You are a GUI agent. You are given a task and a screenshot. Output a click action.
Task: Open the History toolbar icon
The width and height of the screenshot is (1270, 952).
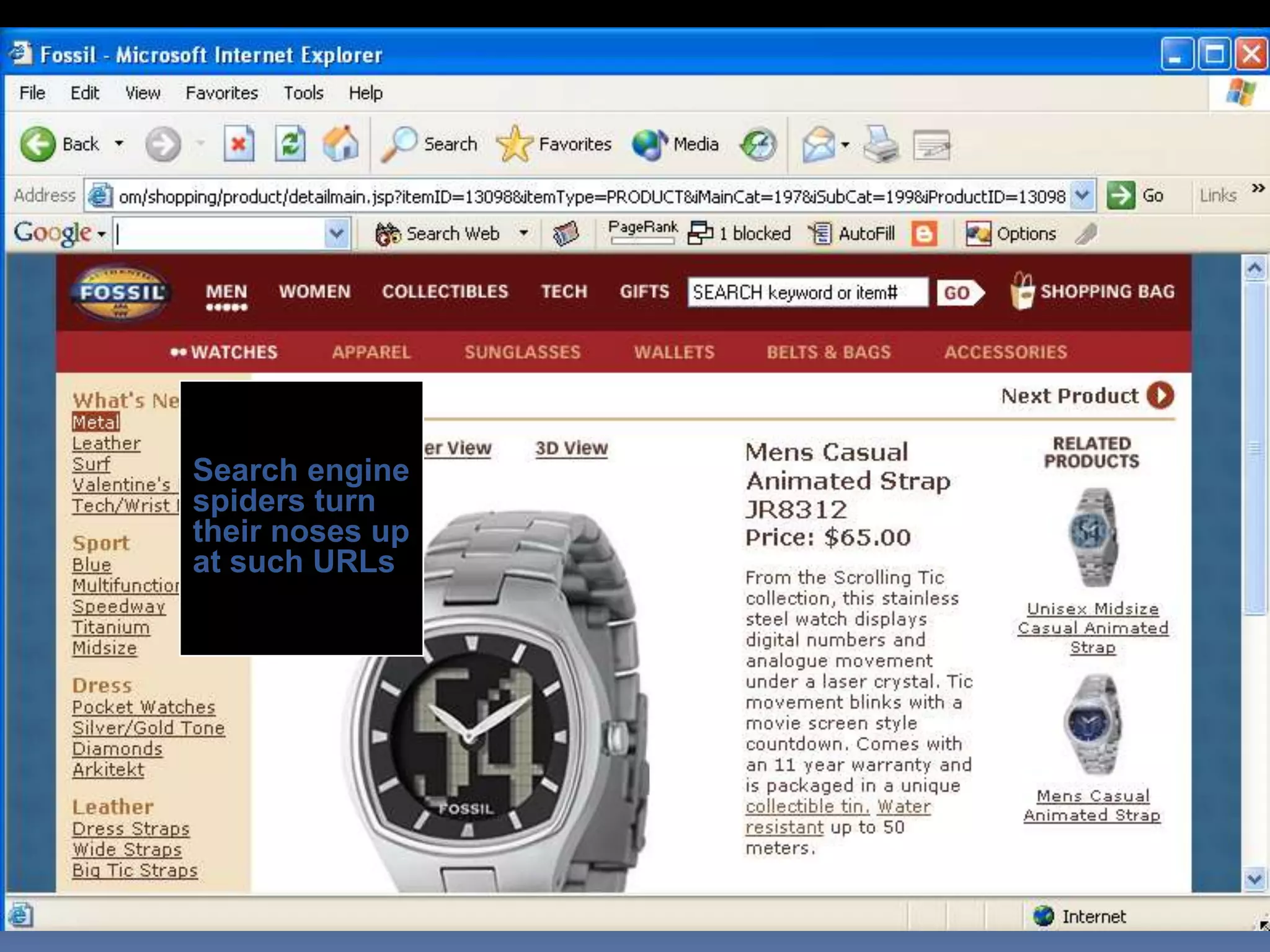pos(758,145)
